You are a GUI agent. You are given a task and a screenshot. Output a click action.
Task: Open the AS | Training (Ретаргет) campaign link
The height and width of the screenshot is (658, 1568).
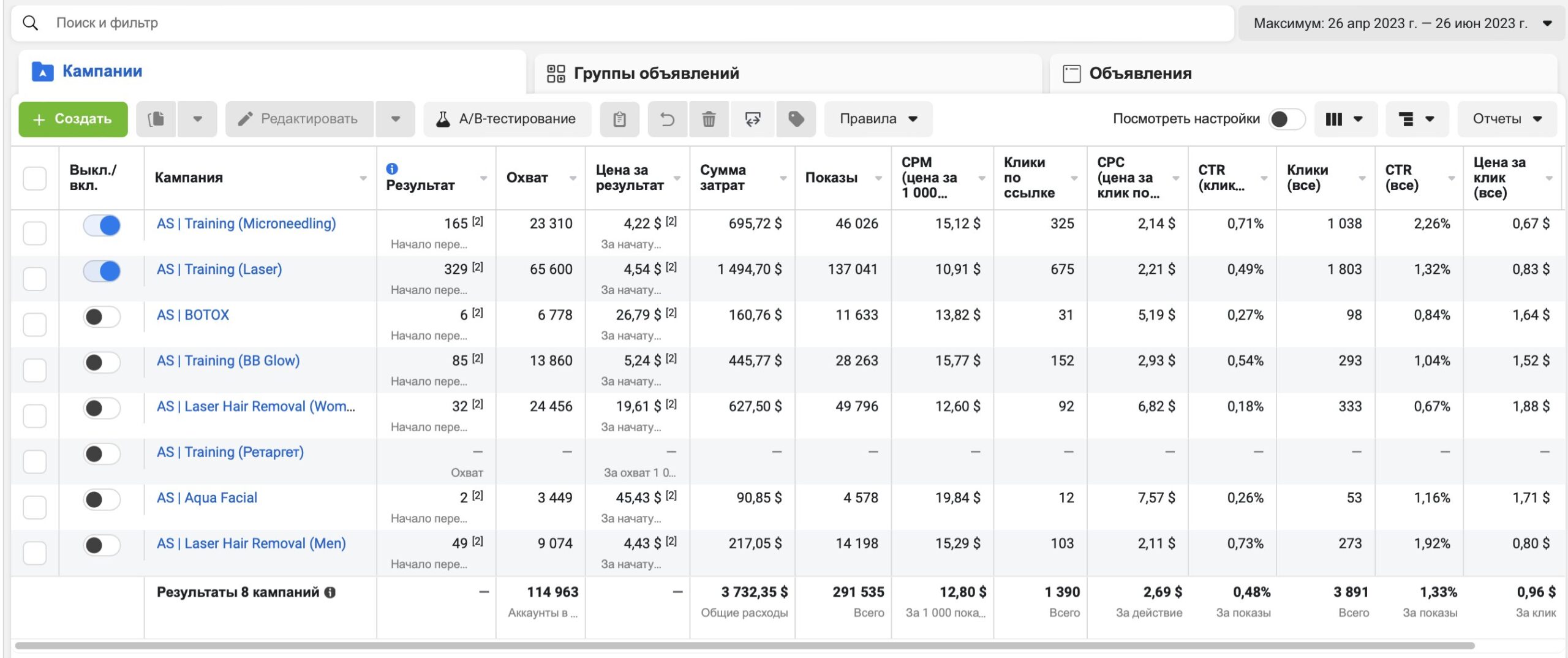coord(230,452)
